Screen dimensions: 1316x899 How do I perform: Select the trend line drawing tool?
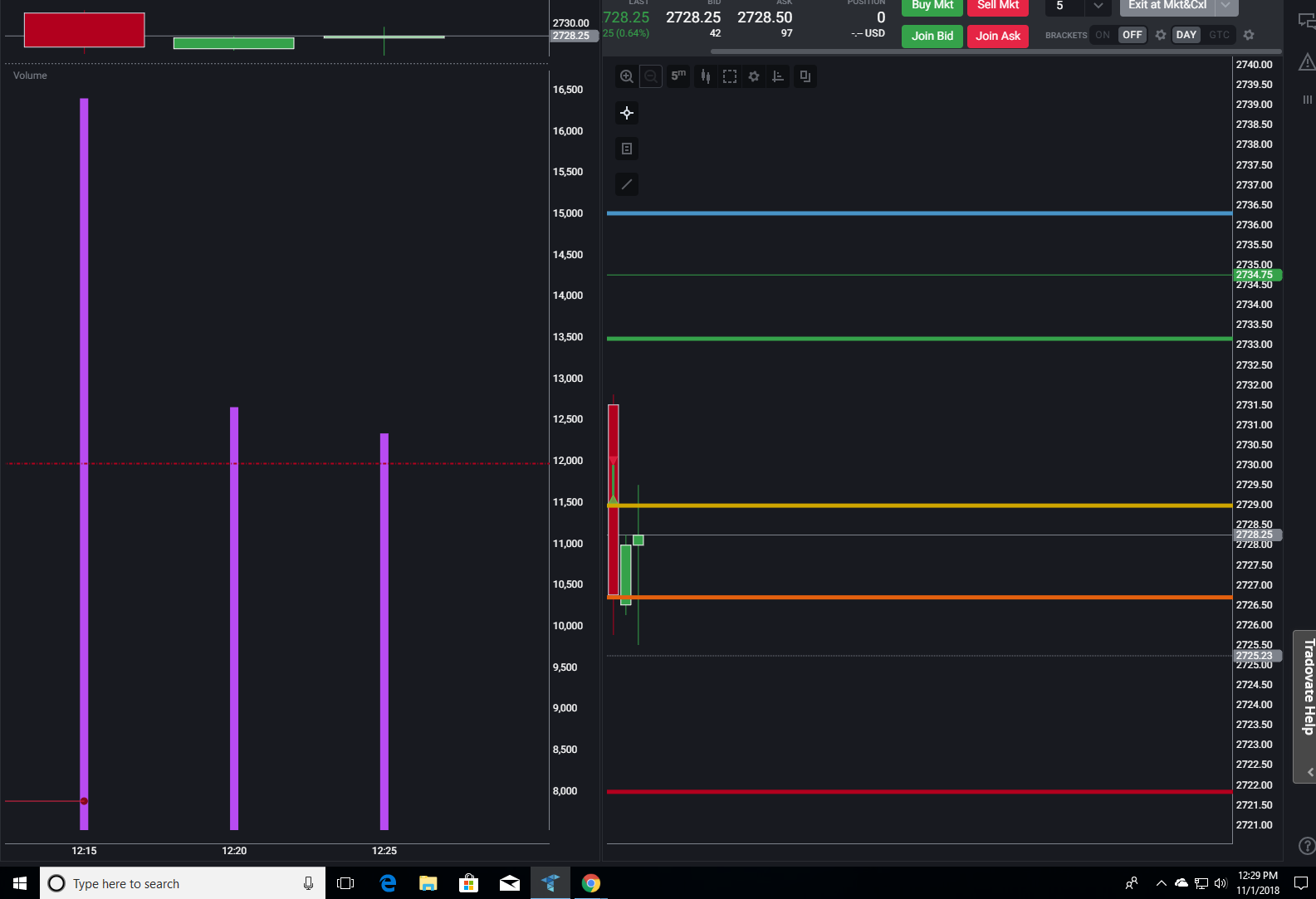point(627,184)
